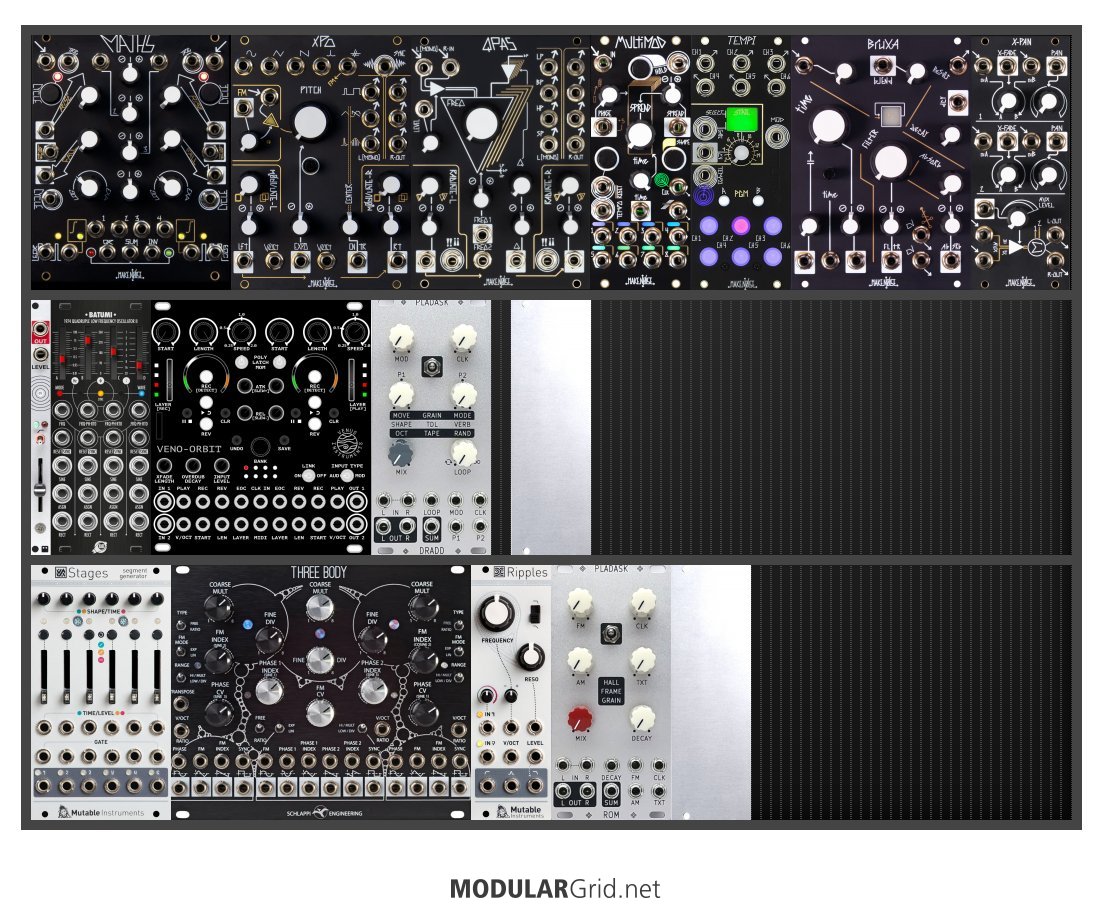Click the blend jack on Bruxa
The height and width of the screenshot is (910, 1112).
[882, 67]
